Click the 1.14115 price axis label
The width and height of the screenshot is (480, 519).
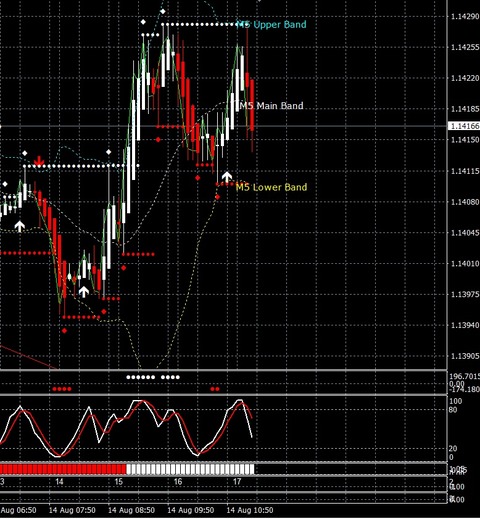[465, 171]
